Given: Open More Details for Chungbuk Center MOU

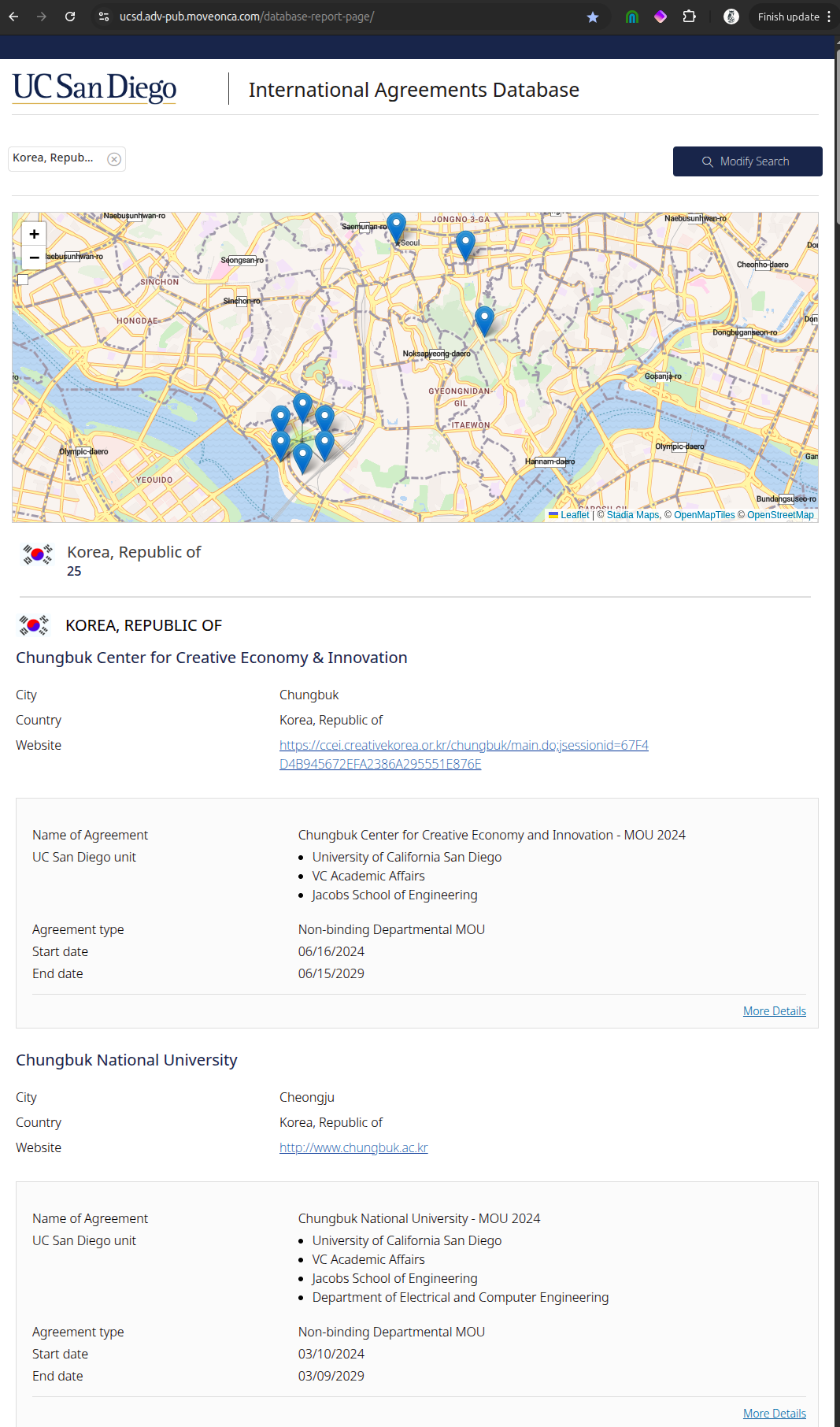Looking at the screenshot, I should coord(775,1011).
